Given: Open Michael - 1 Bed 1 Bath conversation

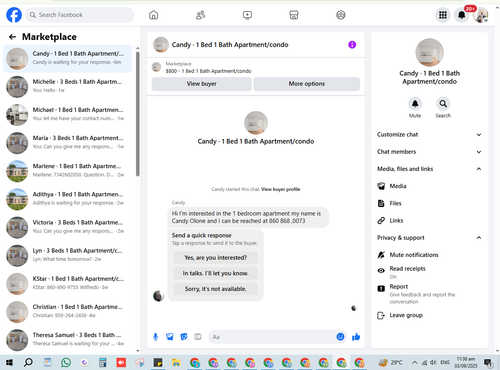Looking at the screenshot, I should click(67, 115).
